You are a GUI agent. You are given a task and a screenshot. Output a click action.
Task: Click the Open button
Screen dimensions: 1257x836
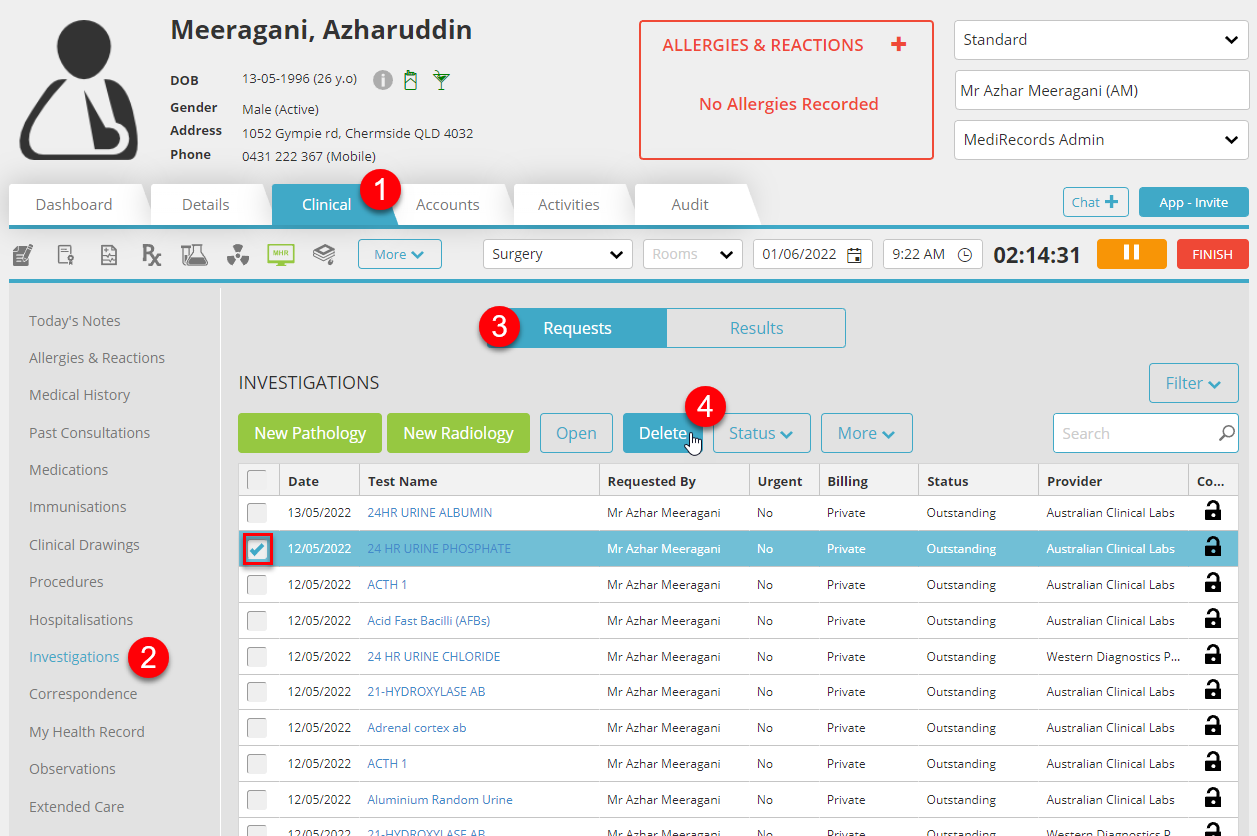coord(576,433)
